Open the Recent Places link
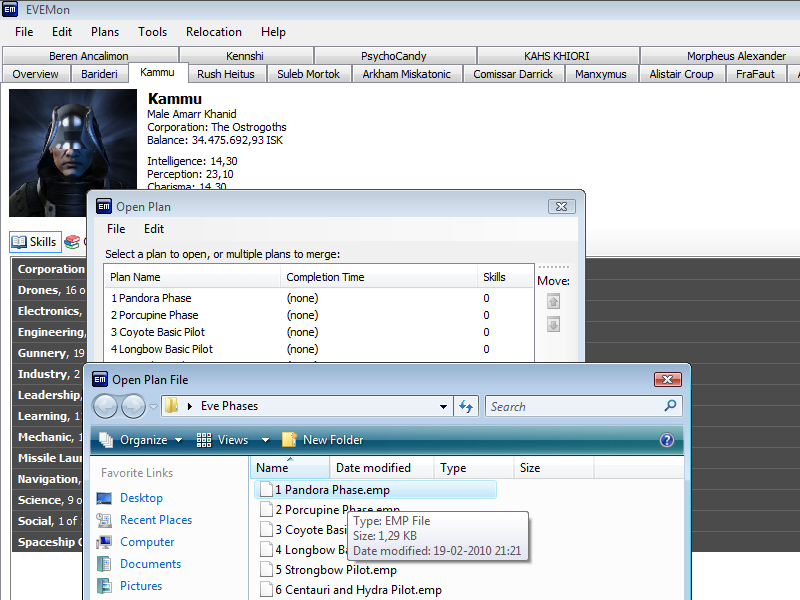Screen dimensions: 800x600 [156, 520]
